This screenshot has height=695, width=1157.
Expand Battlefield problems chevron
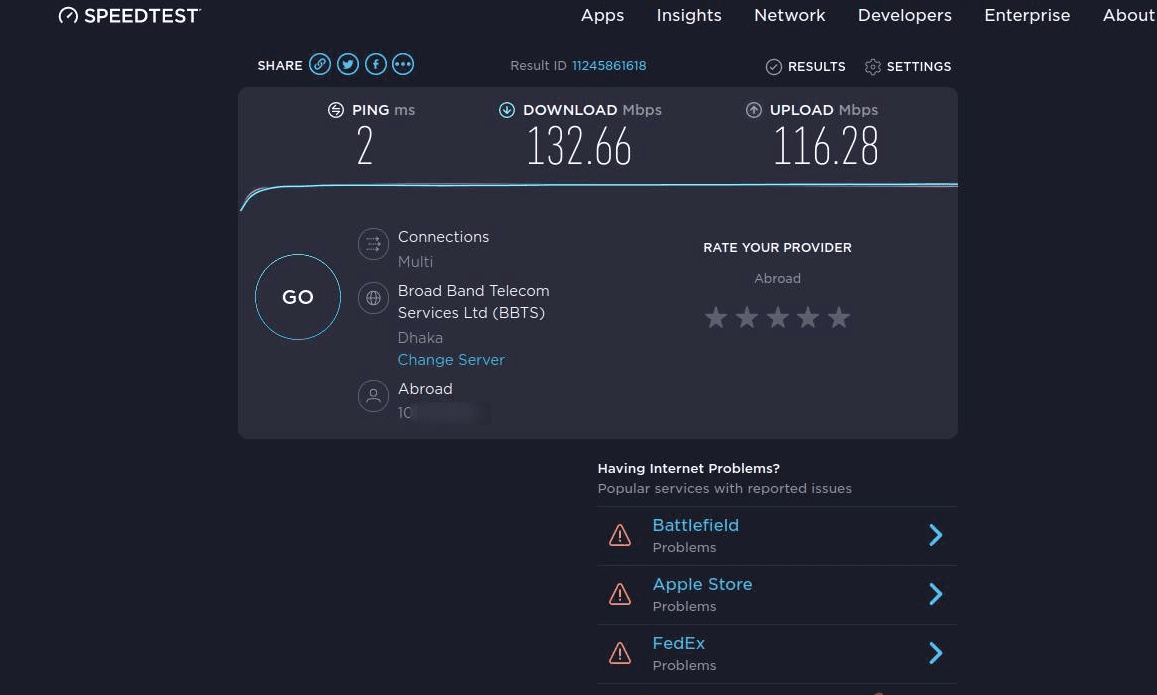point(935,535)
